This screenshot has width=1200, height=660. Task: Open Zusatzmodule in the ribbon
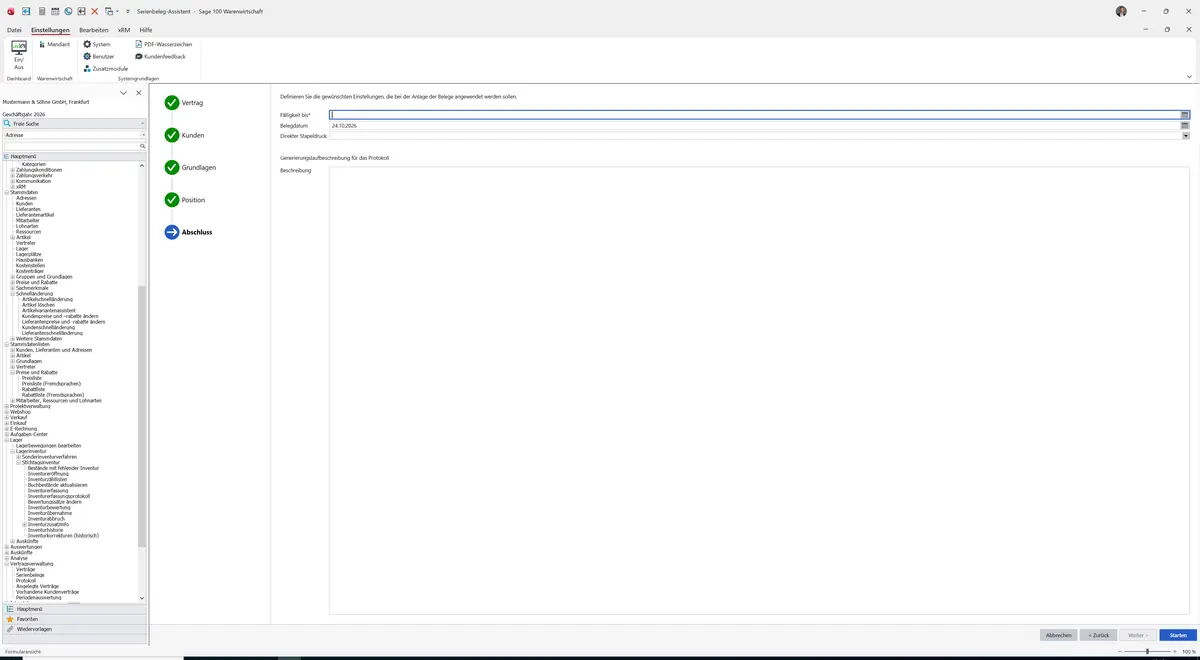[105, 68]
